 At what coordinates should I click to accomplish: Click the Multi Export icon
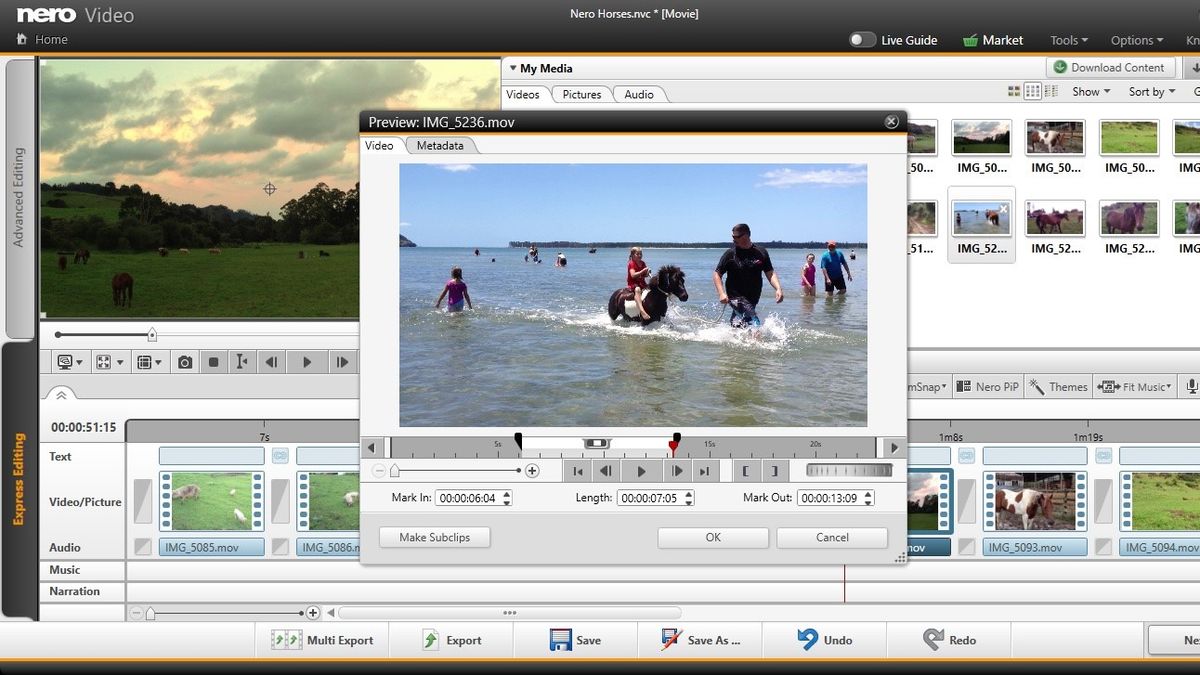pos(287,640)
